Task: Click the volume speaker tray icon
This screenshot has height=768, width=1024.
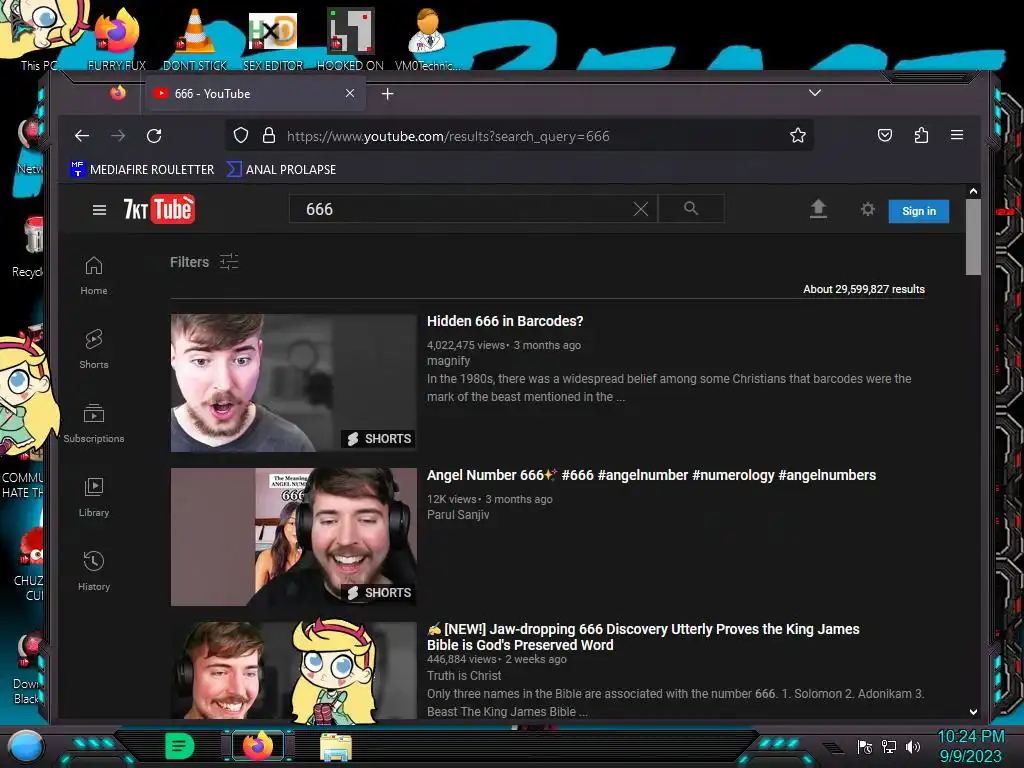Action: click(912, 746)
